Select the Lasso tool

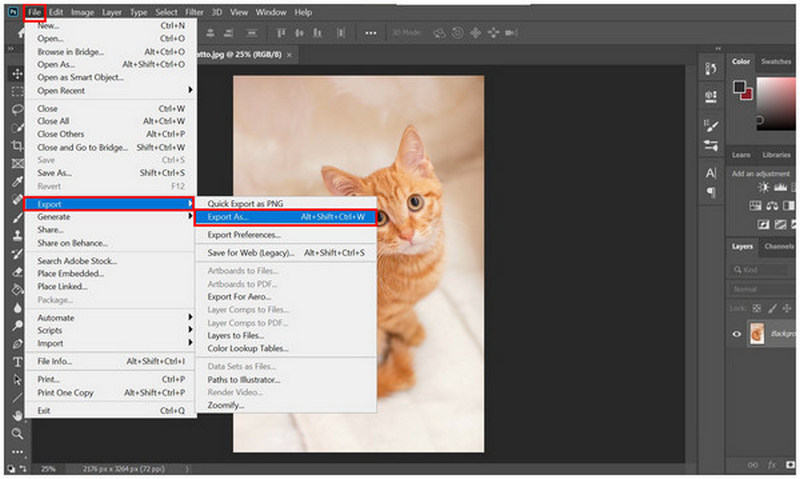17,109
